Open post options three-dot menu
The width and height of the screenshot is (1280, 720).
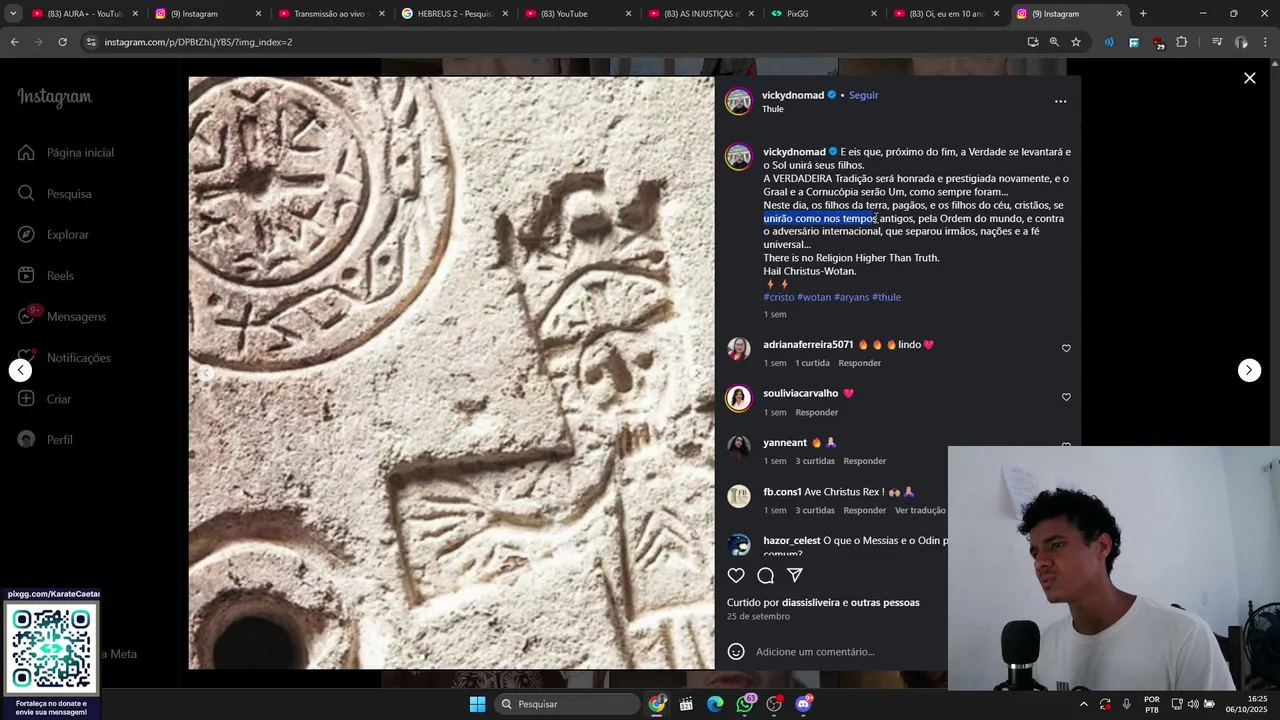[x=1060, y=101]
